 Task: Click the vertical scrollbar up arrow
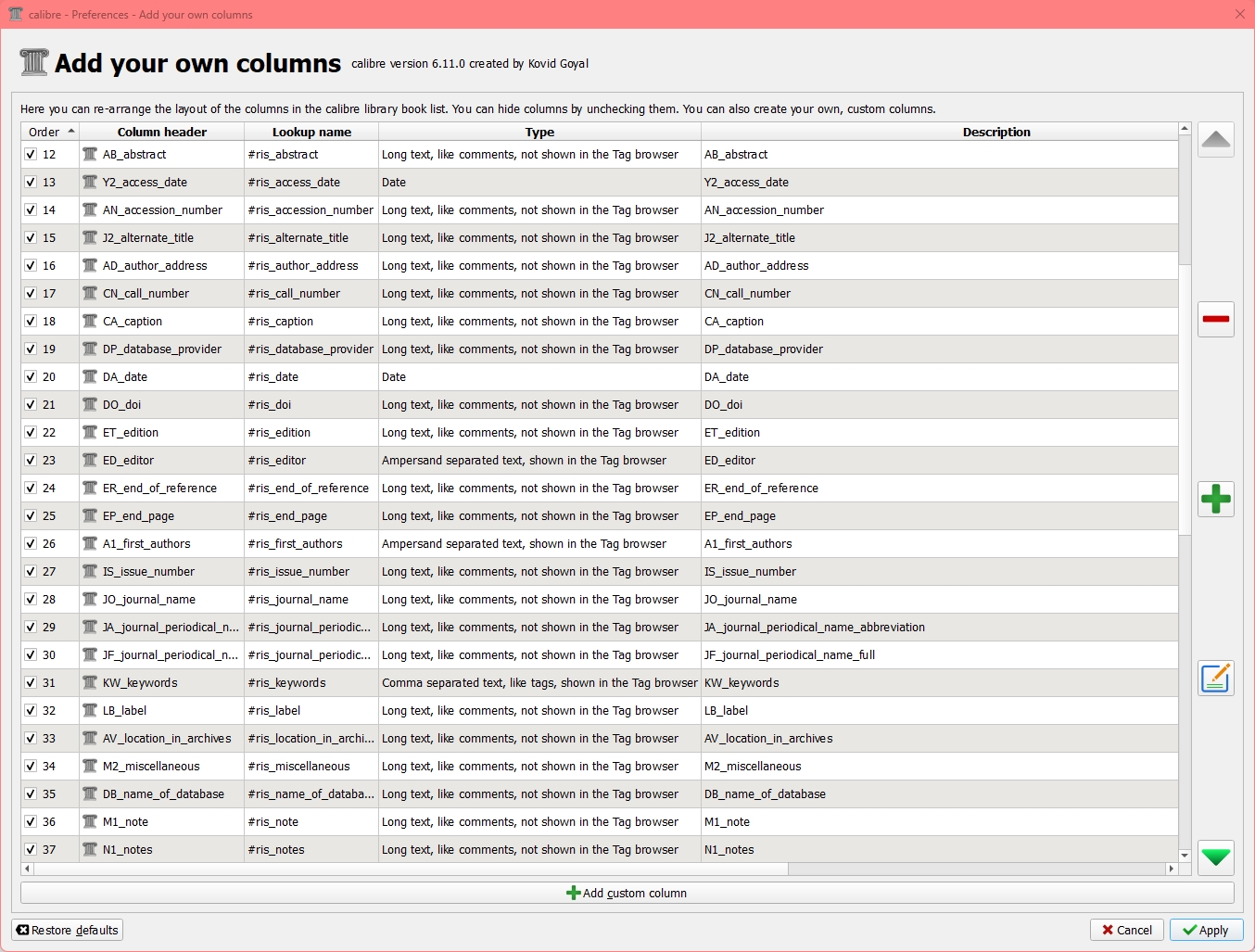coord(1185,128)
